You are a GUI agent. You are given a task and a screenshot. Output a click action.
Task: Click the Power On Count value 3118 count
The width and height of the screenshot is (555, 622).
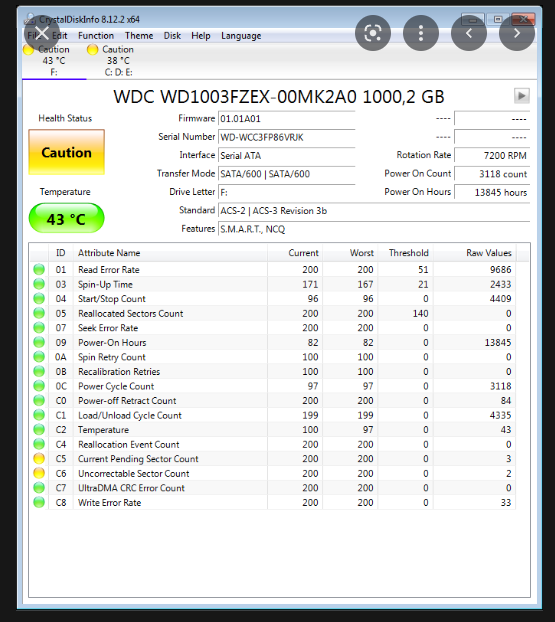coord(492,174)
